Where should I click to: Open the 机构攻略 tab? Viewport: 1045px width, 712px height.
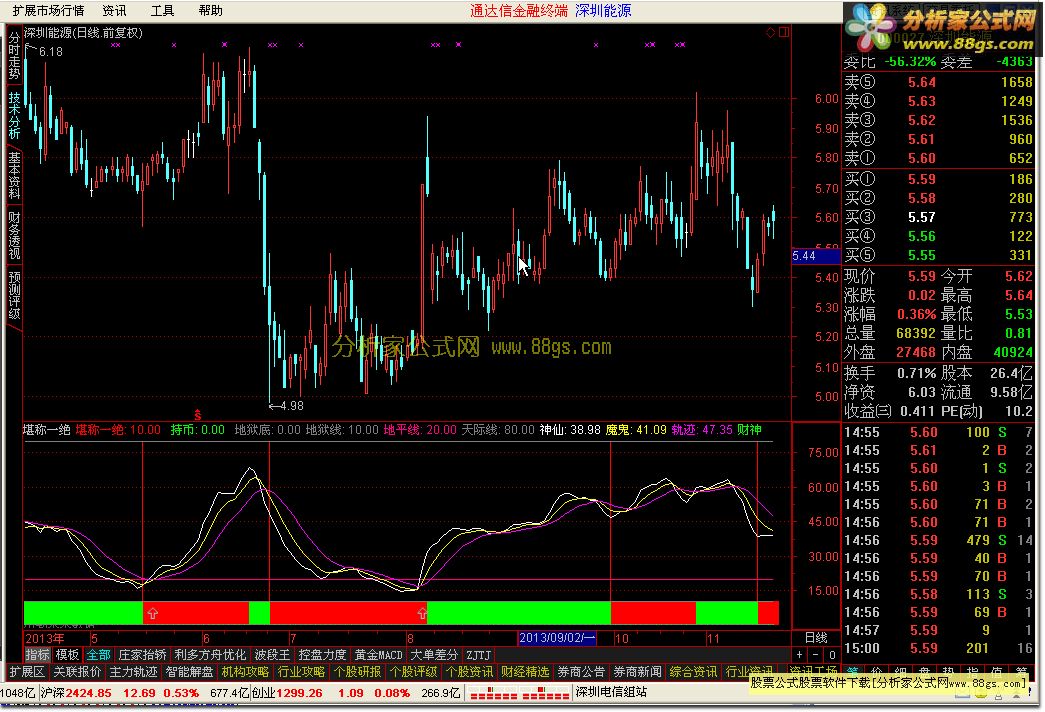(x=245, y=671)
